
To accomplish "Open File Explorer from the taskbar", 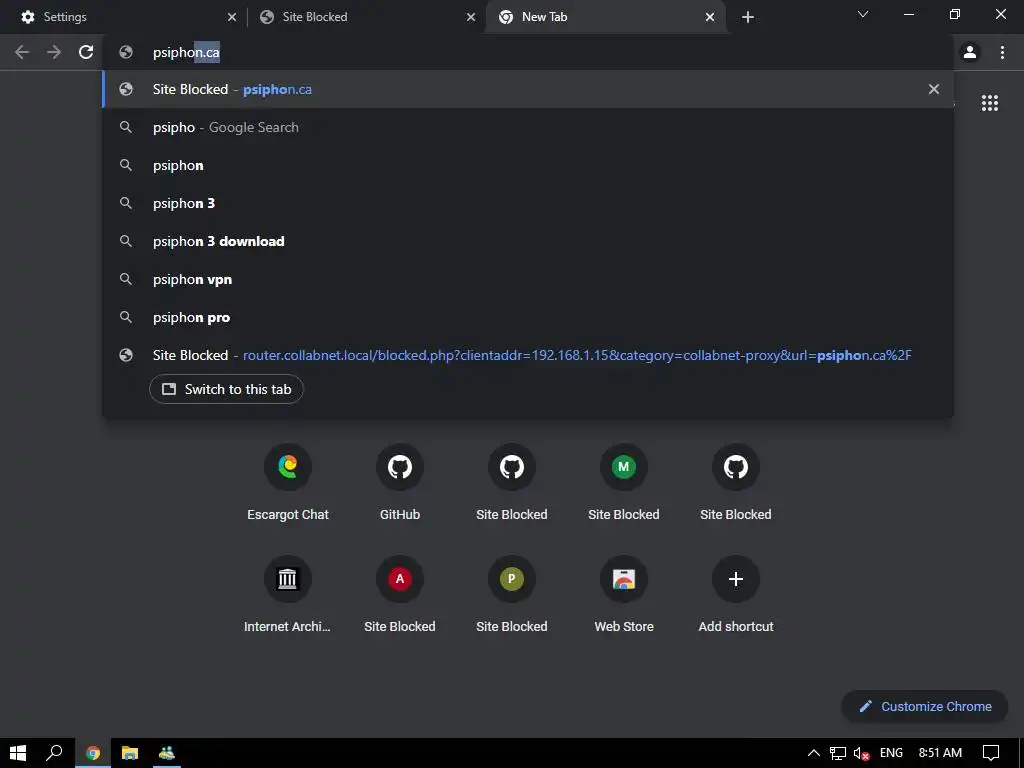I will click(130, 753).
